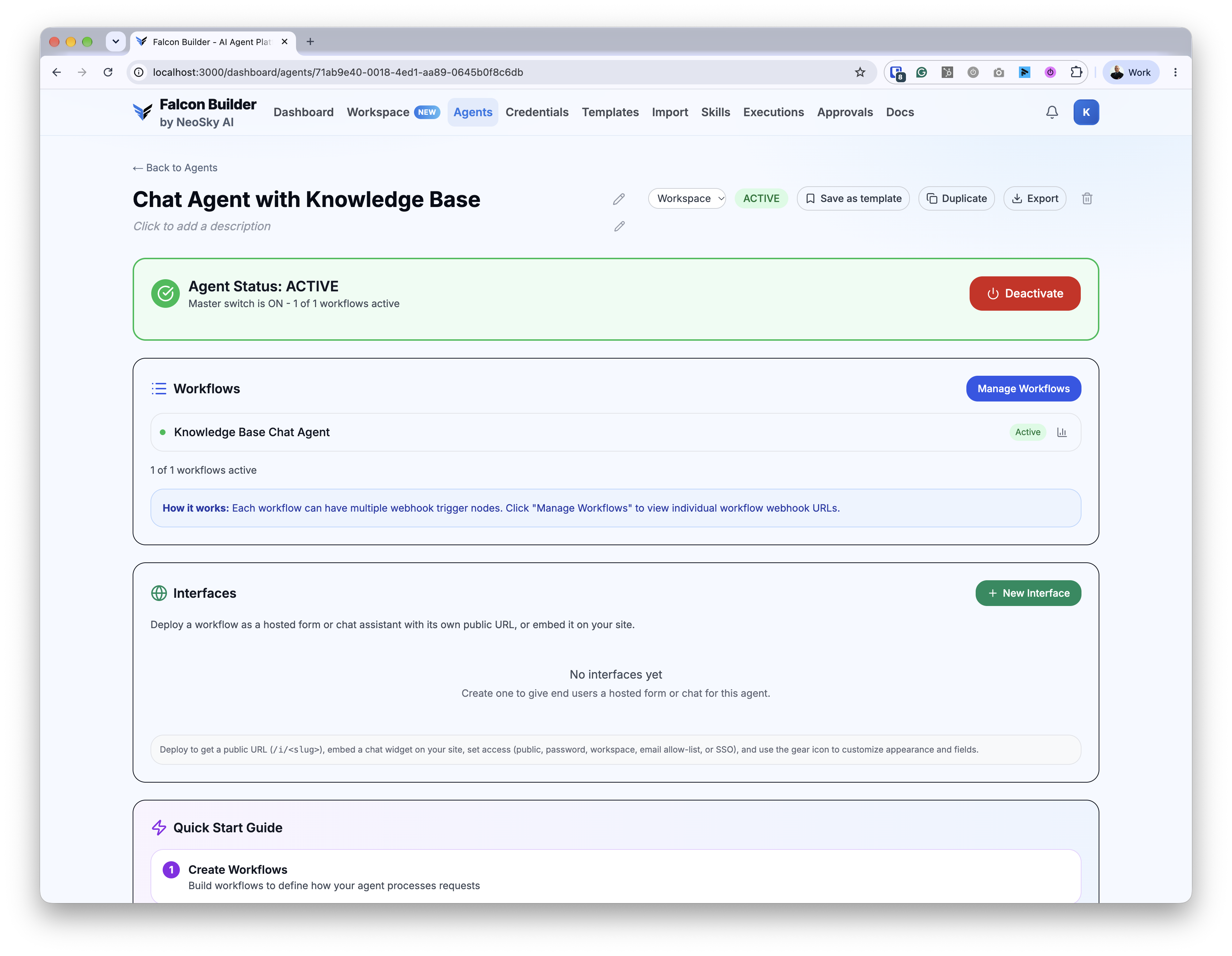Export the agent
The image size is (1232, 956).
point(1035,198)
